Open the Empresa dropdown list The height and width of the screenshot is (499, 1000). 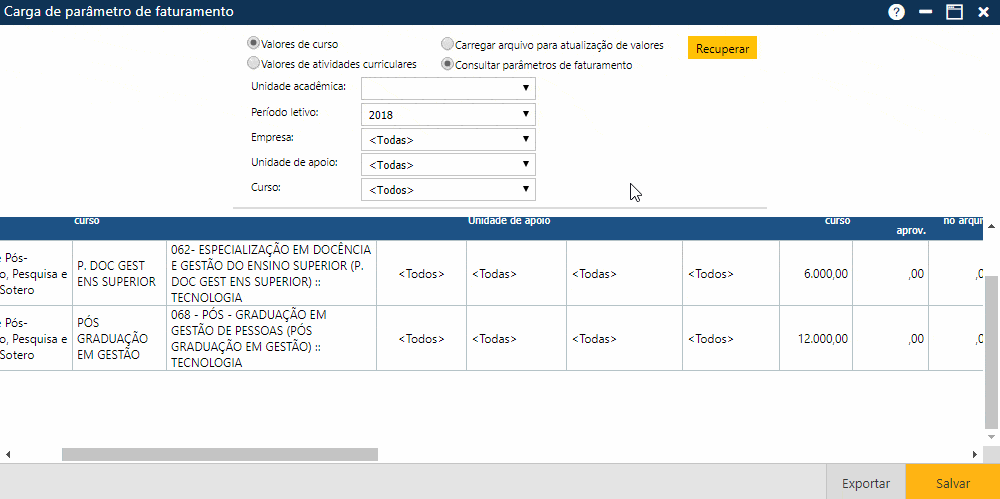click(448, 139)
